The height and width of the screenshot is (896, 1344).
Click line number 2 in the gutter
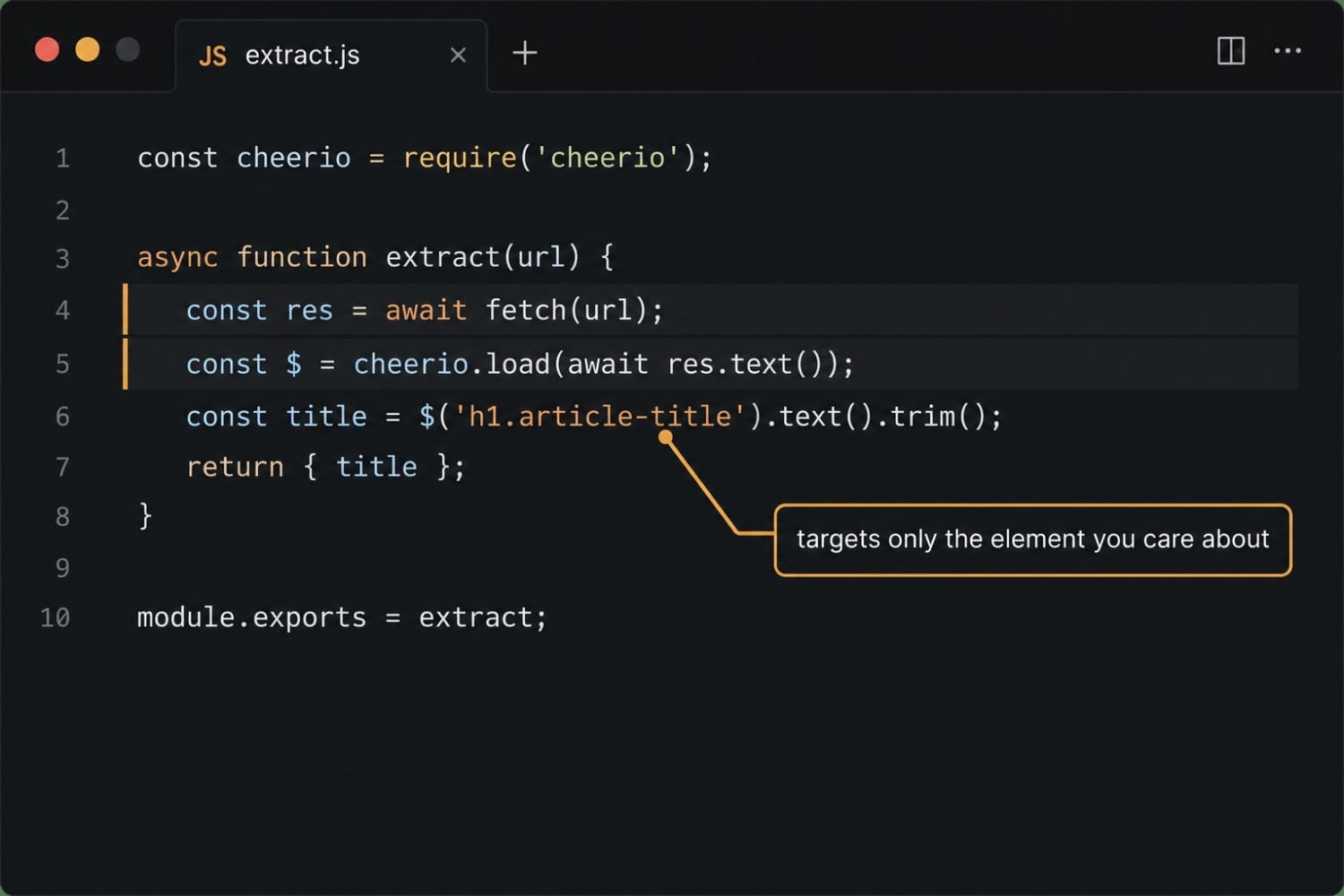click(63, 211)
